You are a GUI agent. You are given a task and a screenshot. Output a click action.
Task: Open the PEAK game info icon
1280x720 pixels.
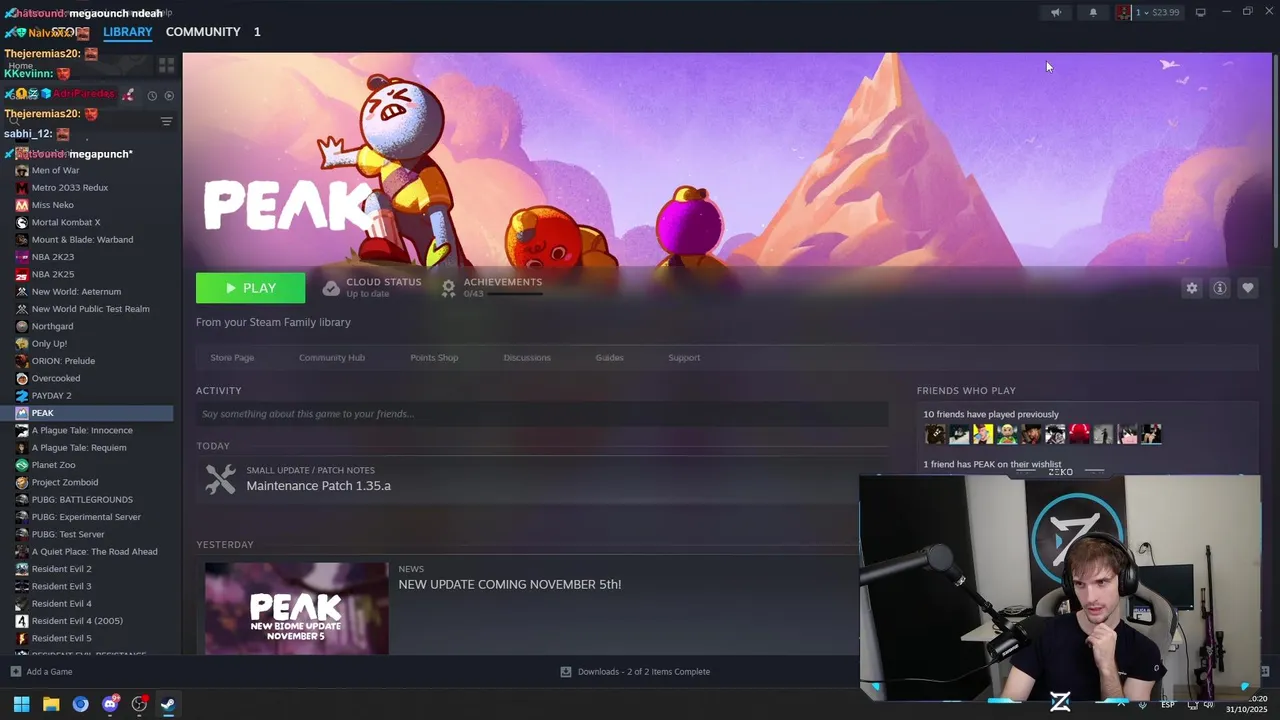click(x=1219, y=288)
